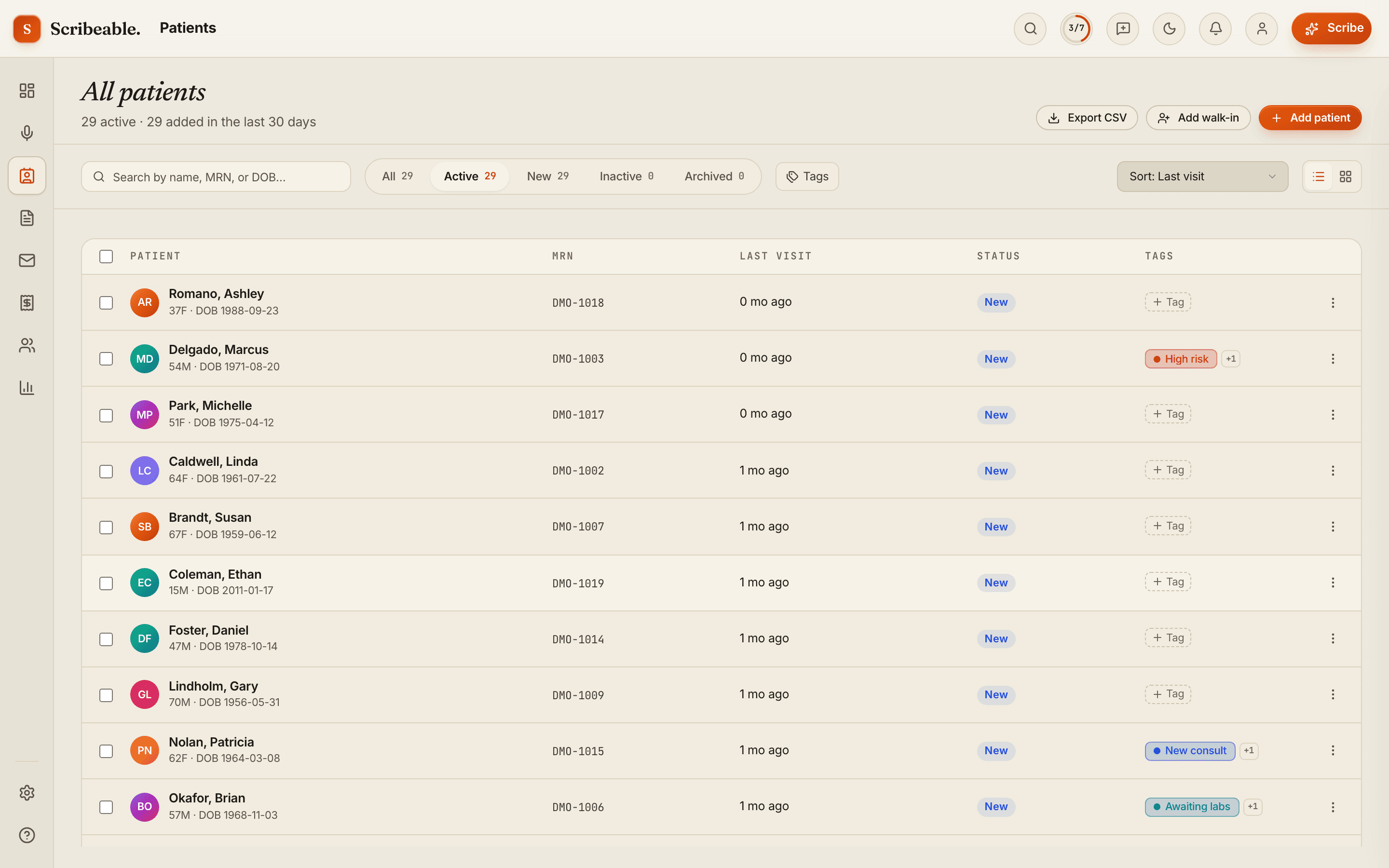Add a tag to Park, Michelle
The image size is (1389, 868).
[x=1168, y=414]
